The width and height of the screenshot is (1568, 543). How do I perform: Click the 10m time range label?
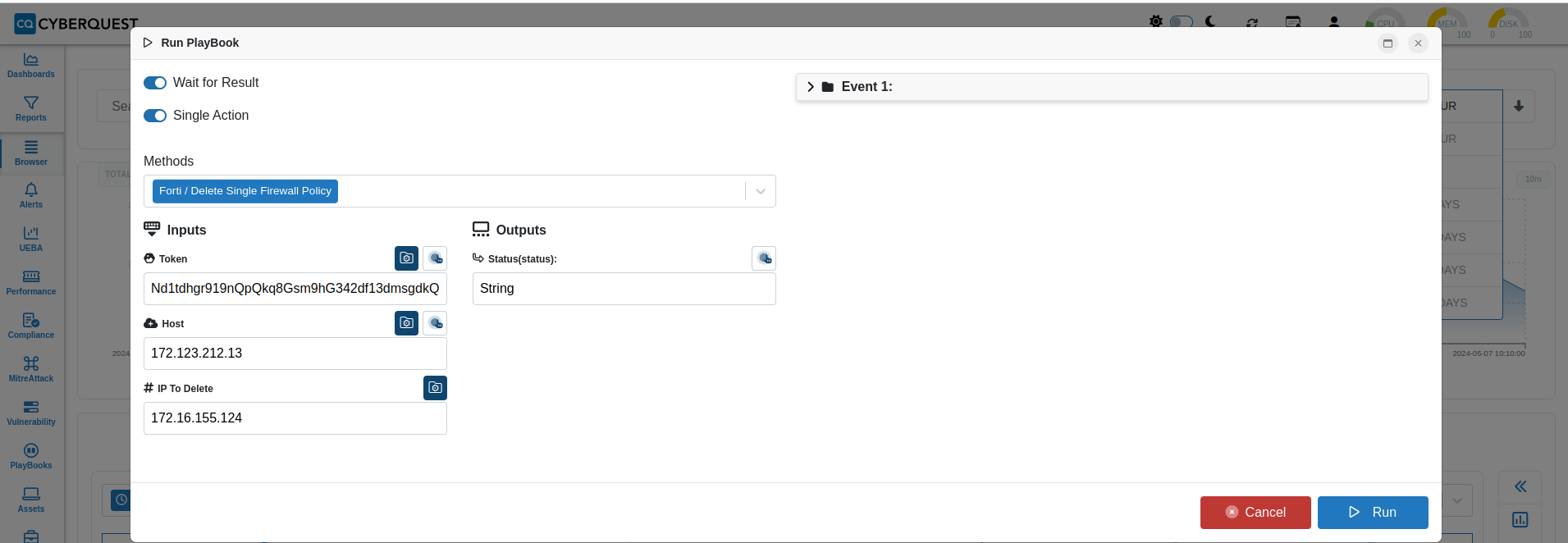click(x=1534, y=179)
